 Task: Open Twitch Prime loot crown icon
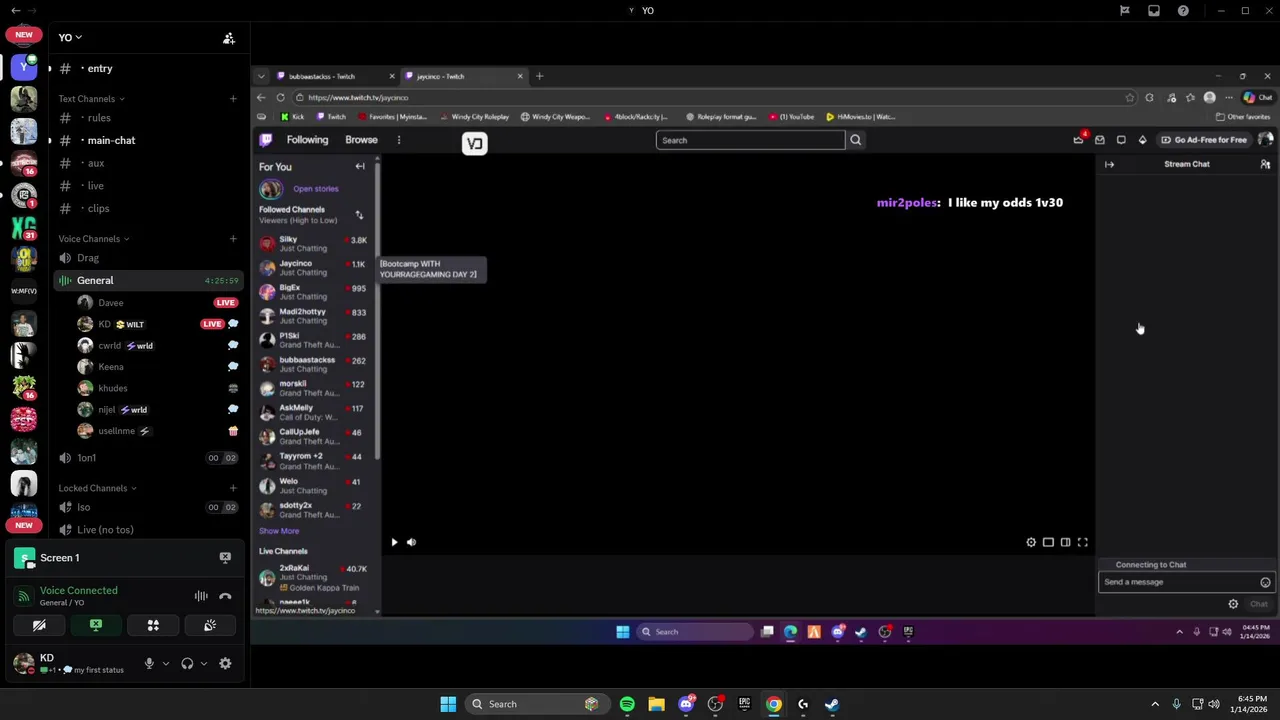(1079, 140)
